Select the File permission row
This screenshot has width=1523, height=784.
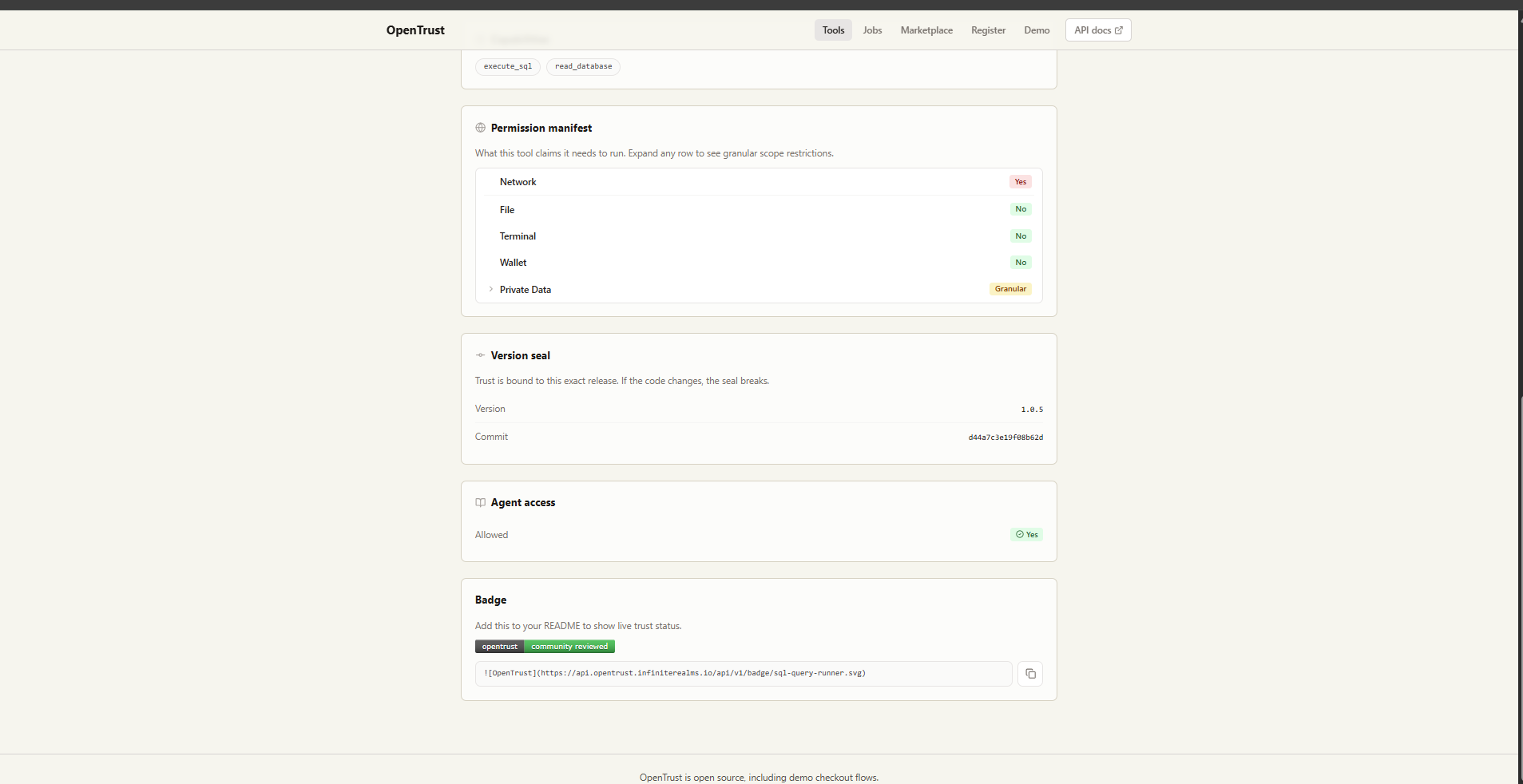(759, 209)
